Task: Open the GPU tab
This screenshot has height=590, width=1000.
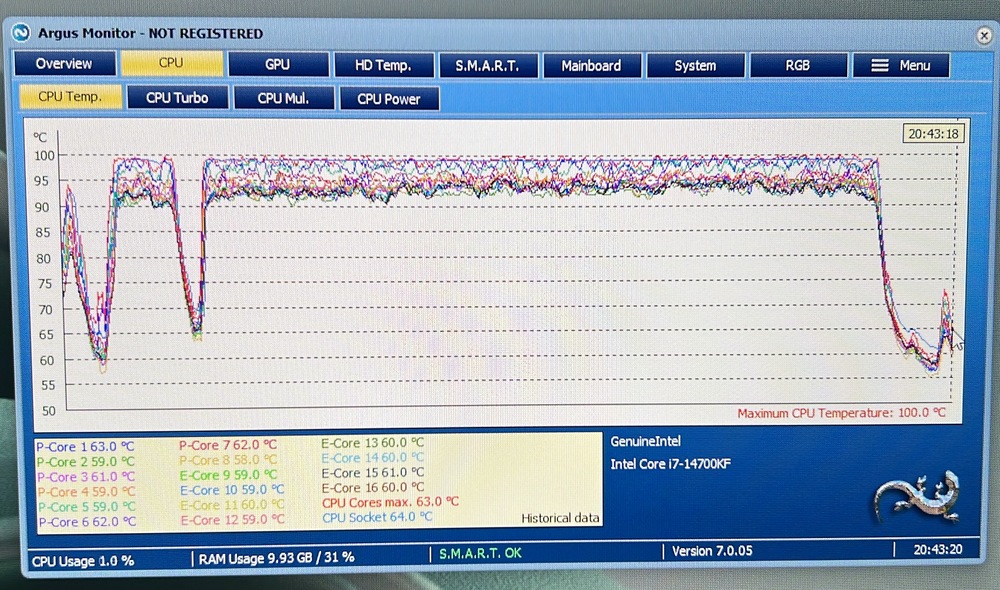Action: [277, 64]
